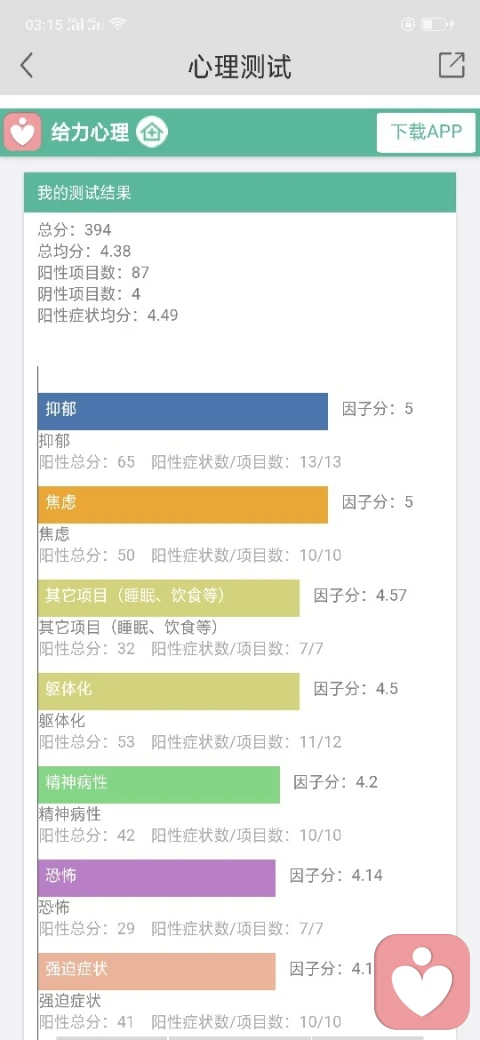Select the orange 焦虑 bar

[x=183, y=505]
